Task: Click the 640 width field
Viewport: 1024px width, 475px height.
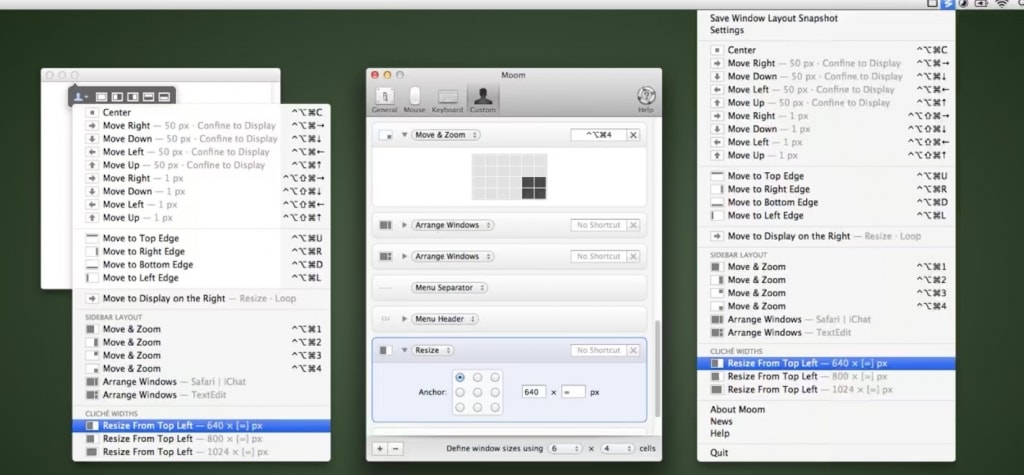Action: (x=534, y=392)
